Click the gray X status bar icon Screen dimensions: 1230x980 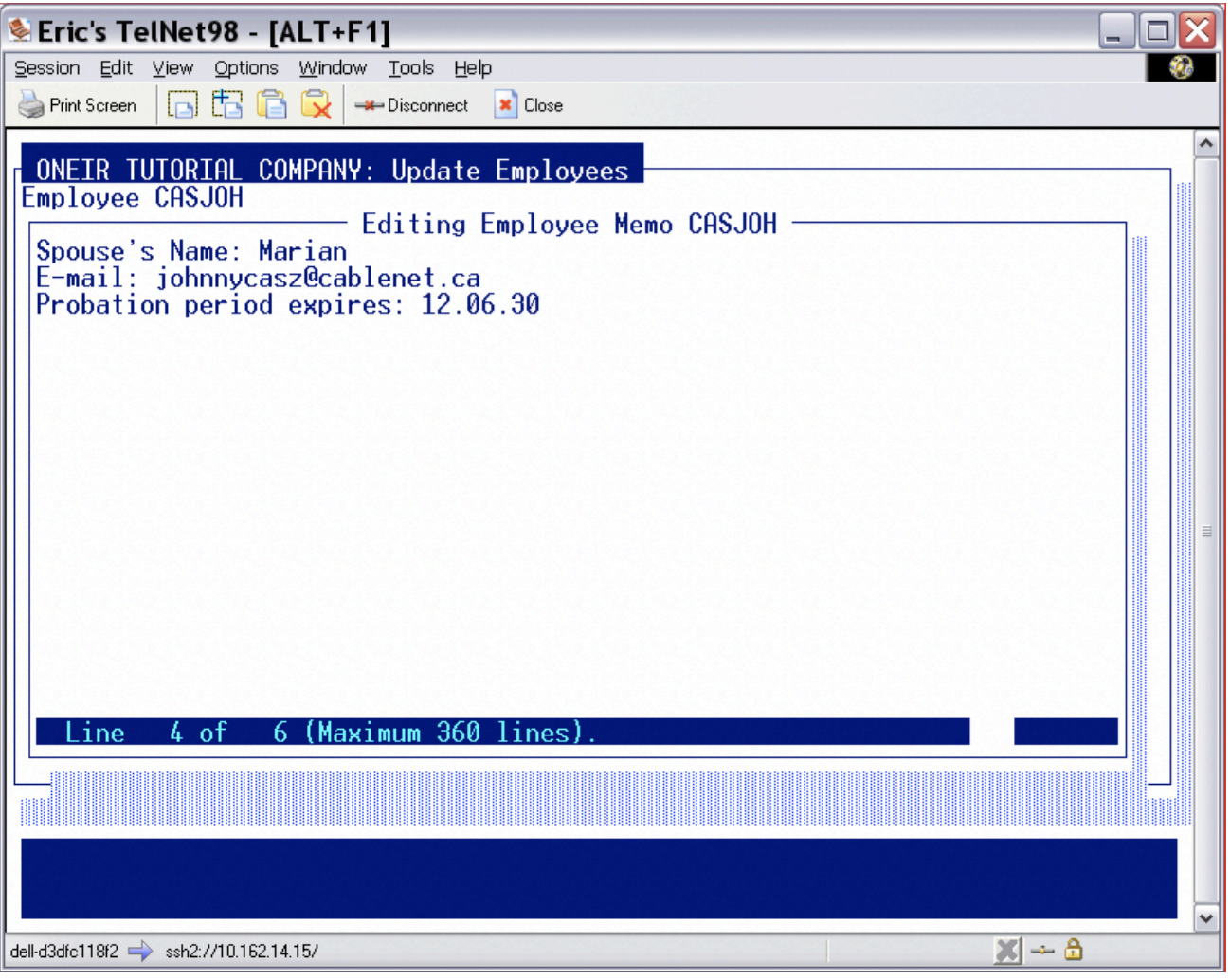pyautogui.click(x=1008, y=951)
